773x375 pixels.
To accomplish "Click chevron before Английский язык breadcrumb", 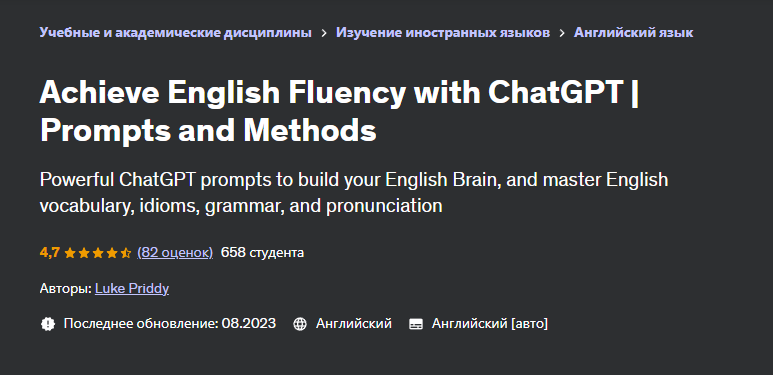I will point(562,33).
